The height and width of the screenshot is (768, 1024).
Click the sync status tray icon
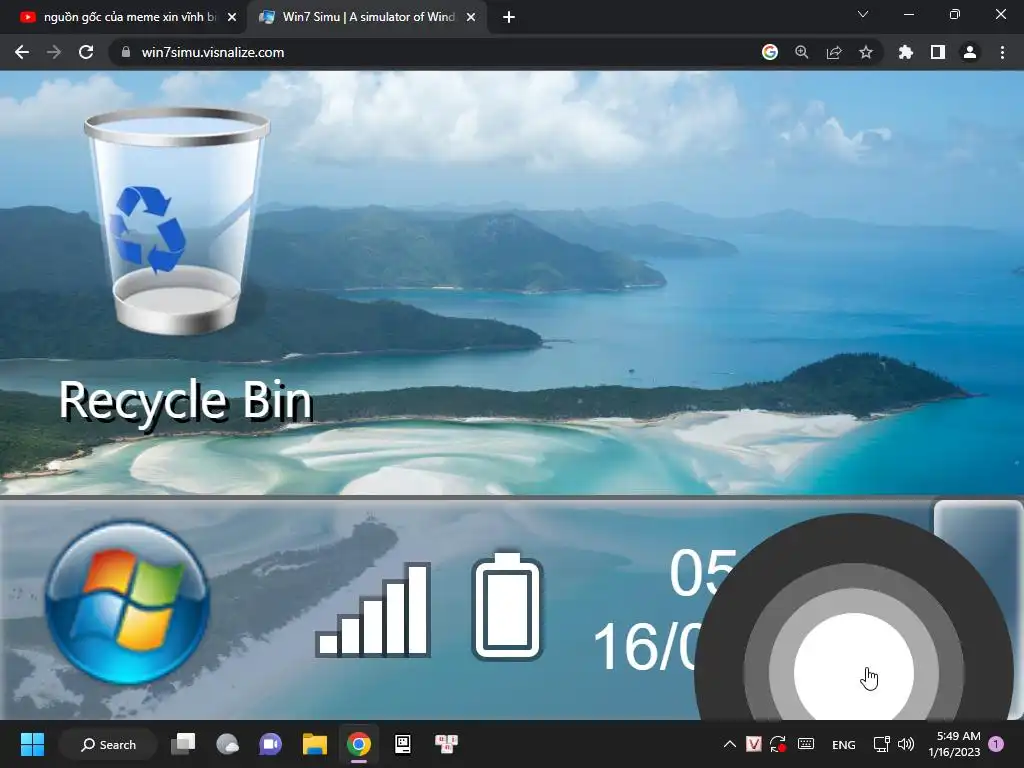[x=778, y=744]
